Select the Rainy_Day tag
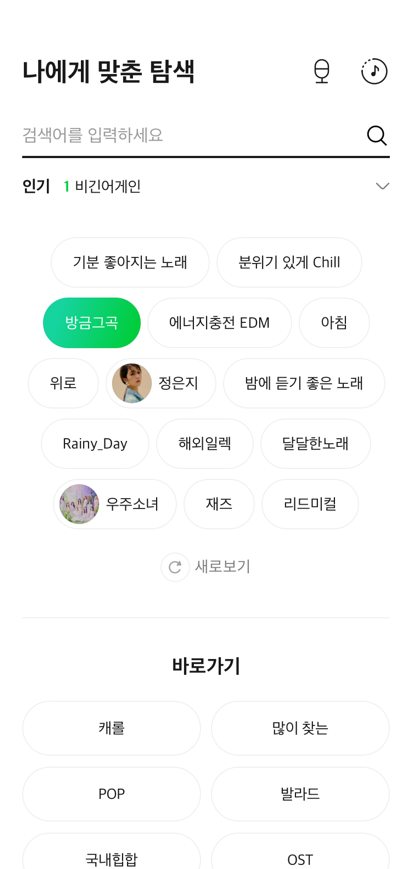 [95, 443]
